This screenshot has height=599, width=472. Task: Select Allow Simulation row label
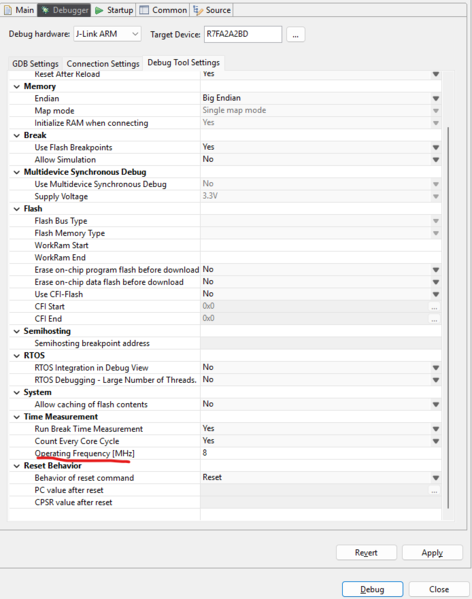pyautogui.click(x=65, y=160)
